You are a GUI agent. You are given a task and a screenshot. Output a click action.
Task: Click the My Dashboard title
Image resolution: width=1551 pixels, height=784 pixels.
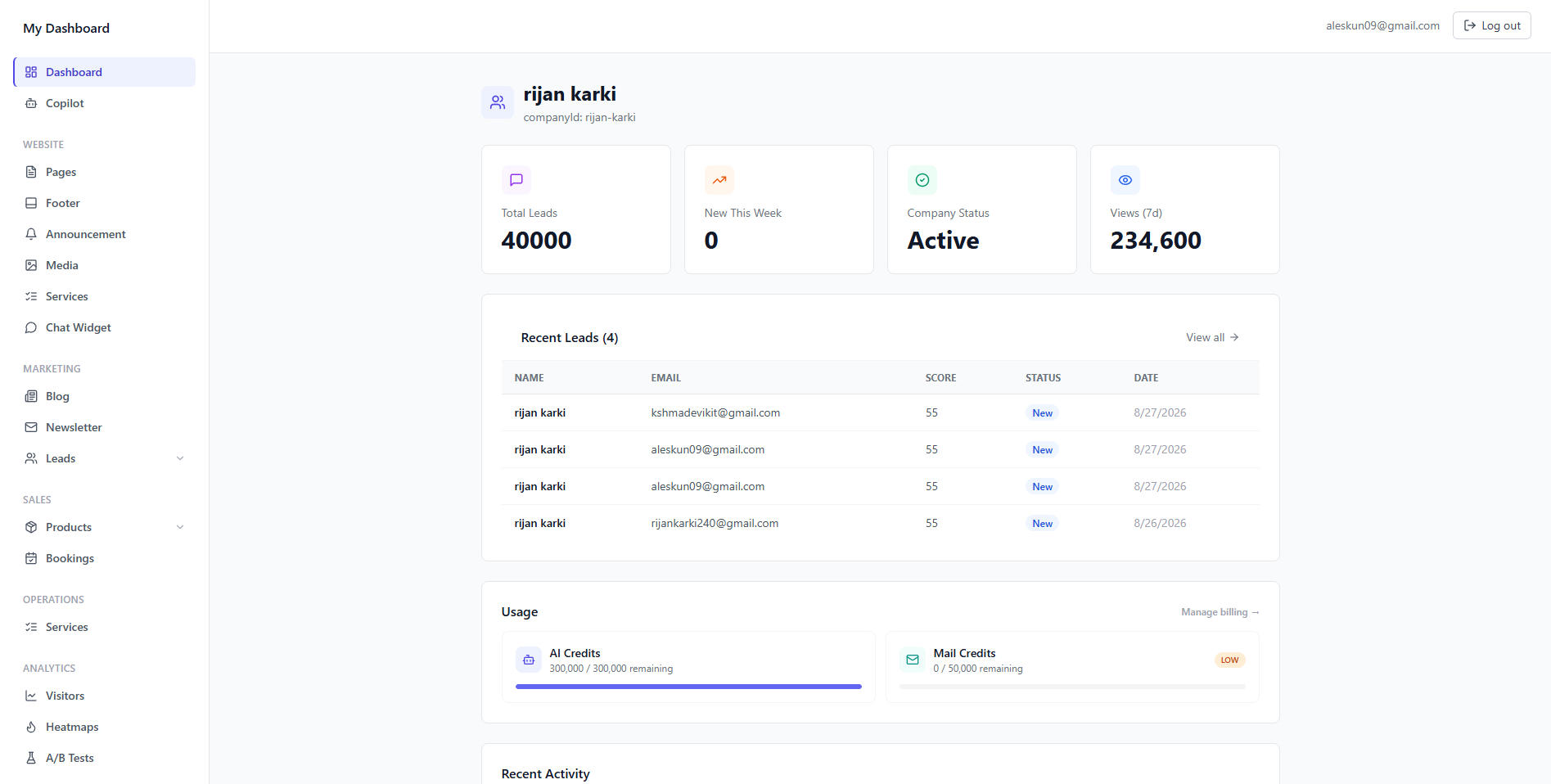coord(66,28)
